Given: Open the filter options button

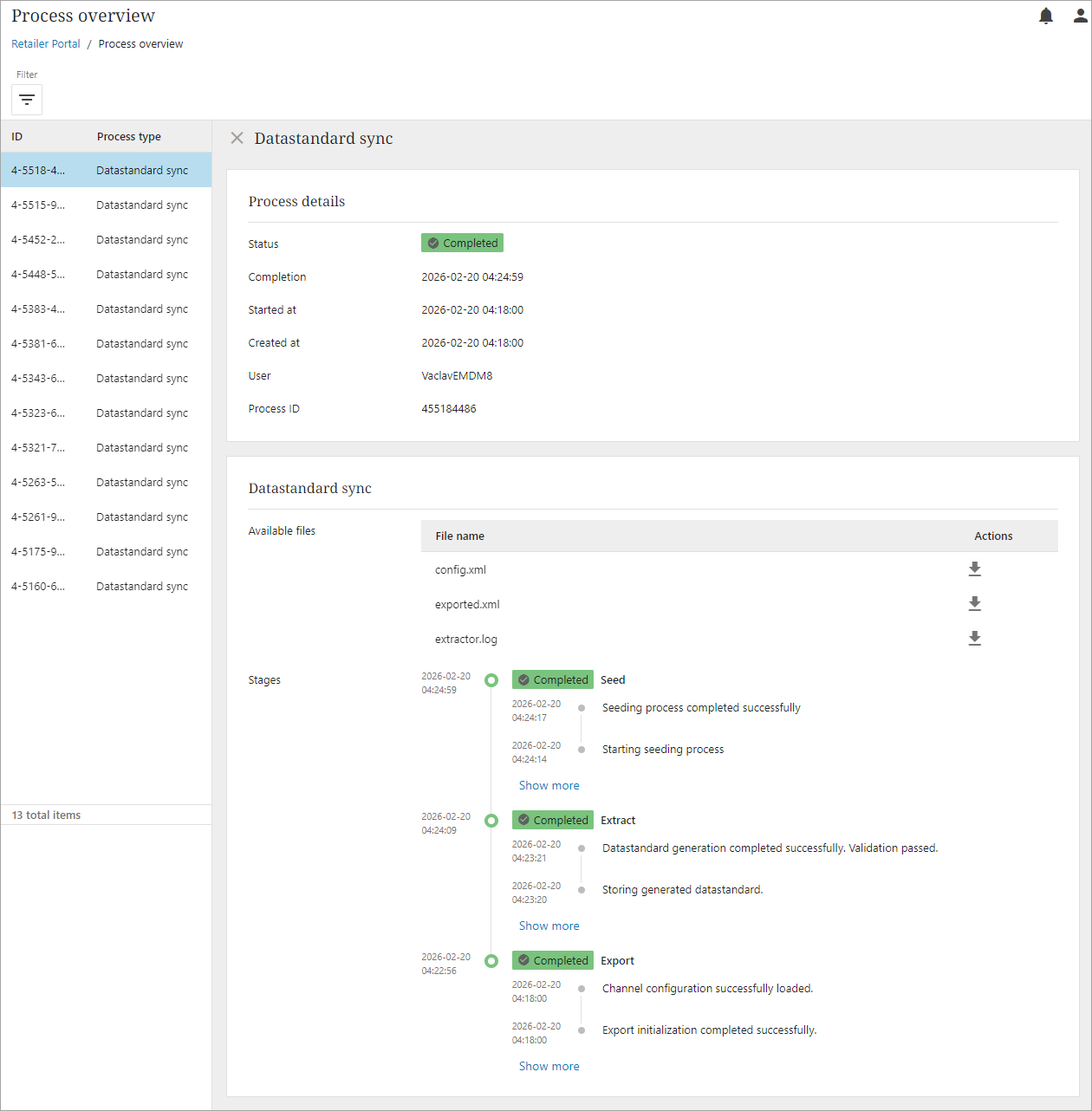Looking at the screenshot, I should pyautogui.click(x=27, y=100).
